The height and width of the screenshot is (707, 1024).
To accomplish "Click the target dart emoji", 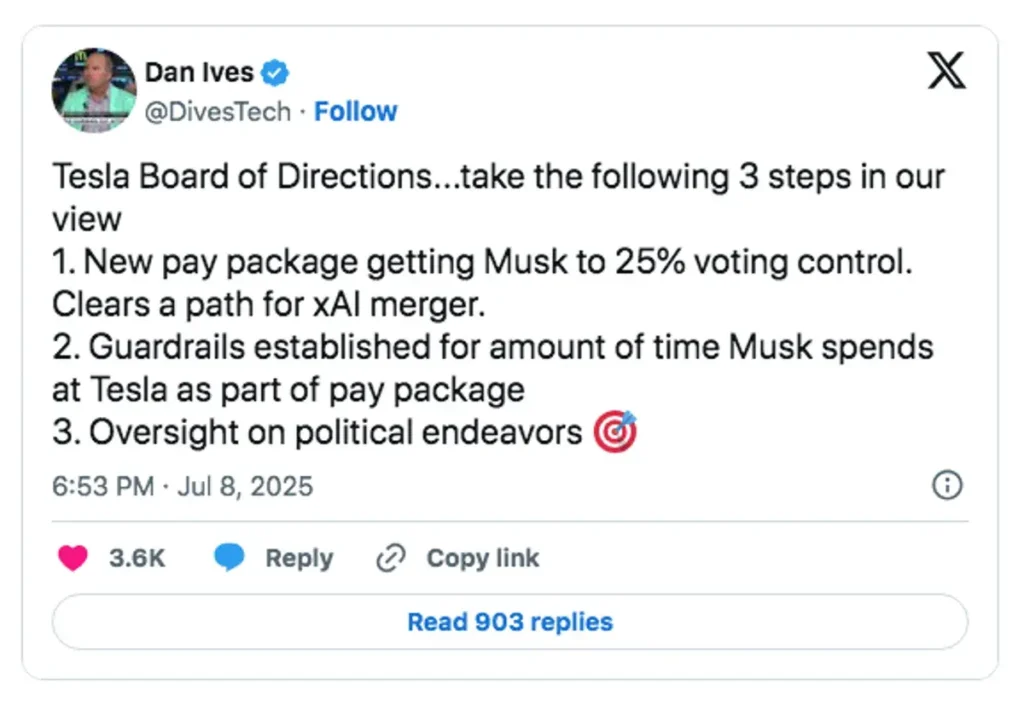I will [615, 433].
